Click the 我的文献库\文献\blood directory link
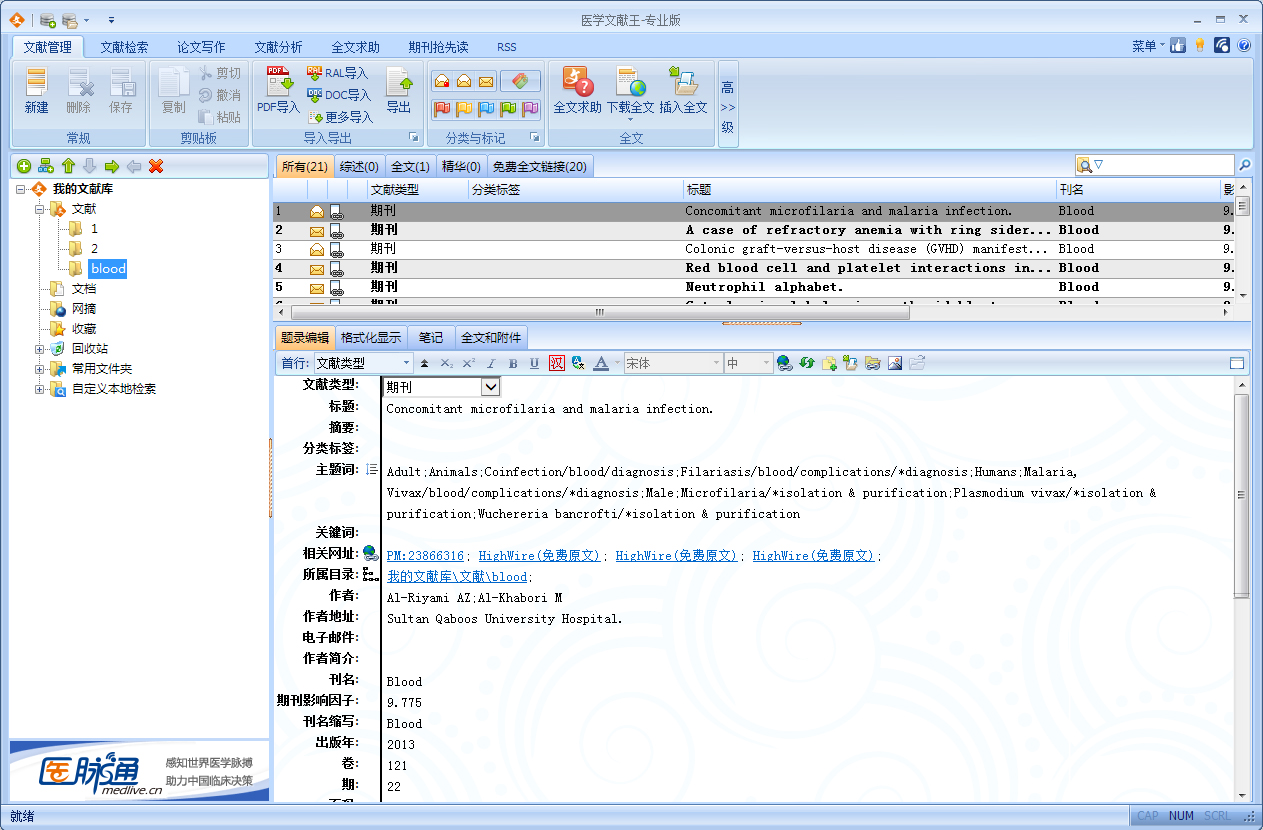The image size is (1263, 830). coord(457,577)
